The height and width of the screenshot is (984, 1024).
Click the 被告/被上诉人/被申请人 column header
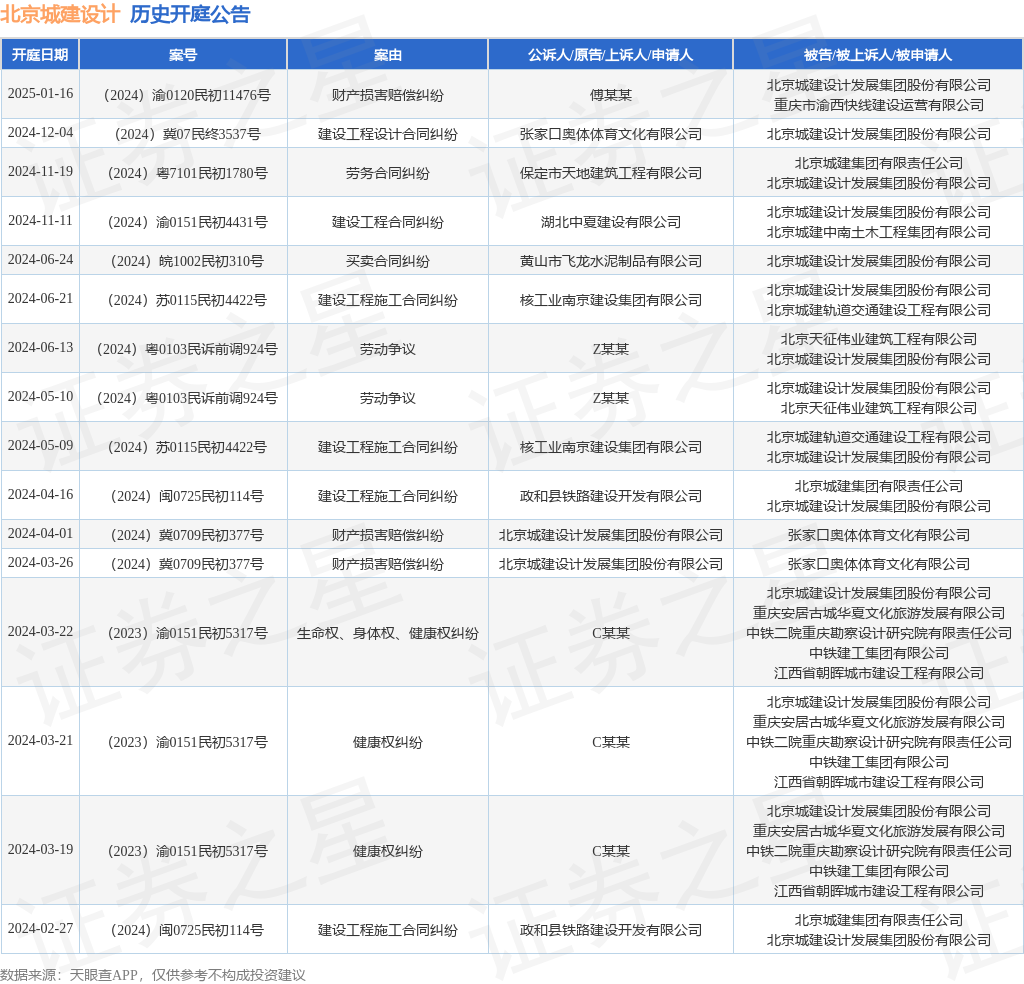click(878, 55)
